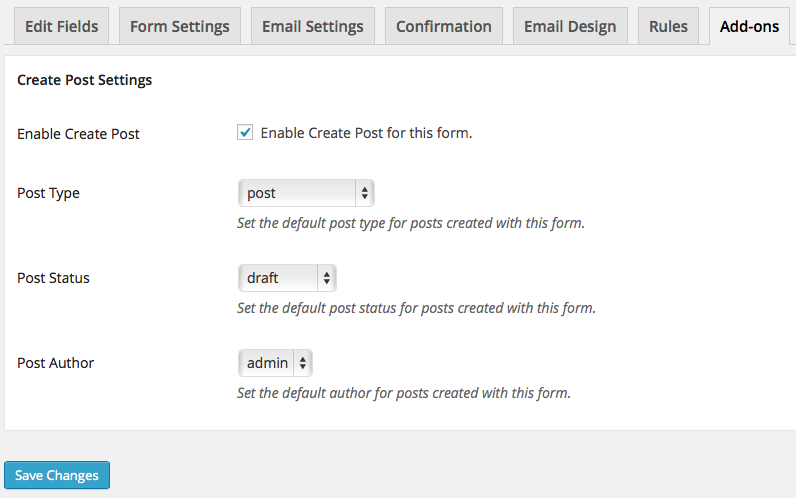The height and width of the screenshot is (498, 796).
Task: Click the Post Type field label
Action: 48,193
